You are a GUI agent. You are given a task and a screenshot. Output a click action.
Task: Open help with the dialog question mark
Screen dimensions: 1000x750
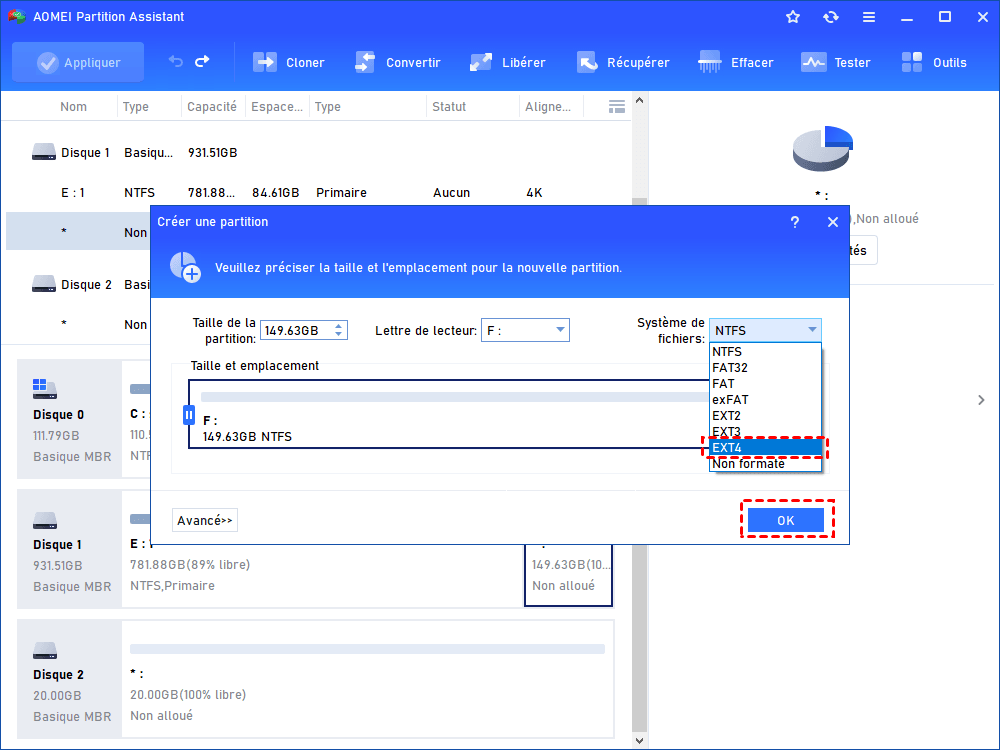(795, 222)
